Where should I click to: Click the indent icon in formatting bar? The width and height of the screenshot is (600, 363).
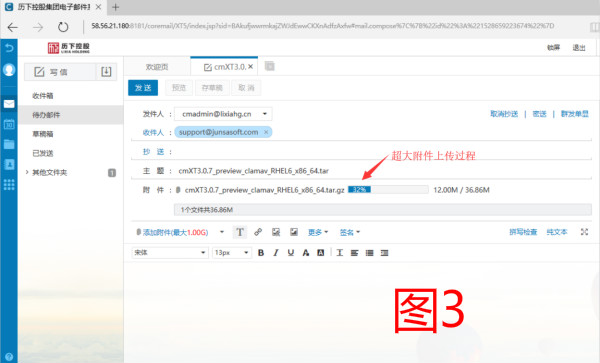[384, 253]
